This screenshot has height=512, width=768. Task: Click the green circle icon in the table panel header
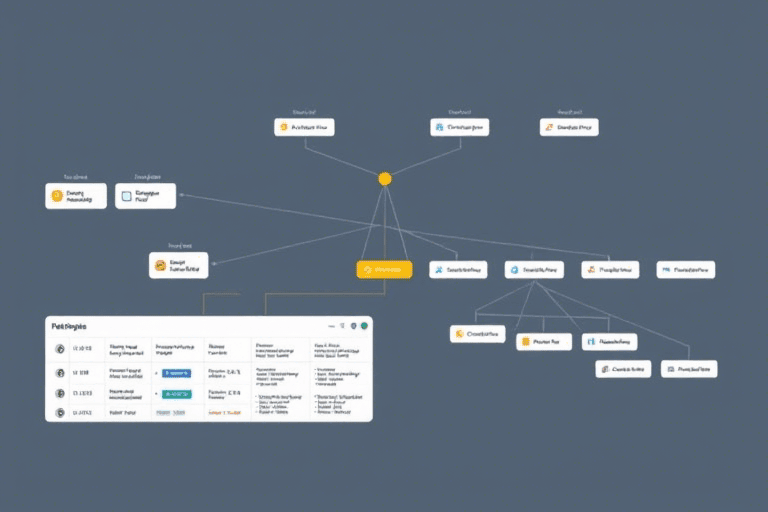click(x=365, y=326)
